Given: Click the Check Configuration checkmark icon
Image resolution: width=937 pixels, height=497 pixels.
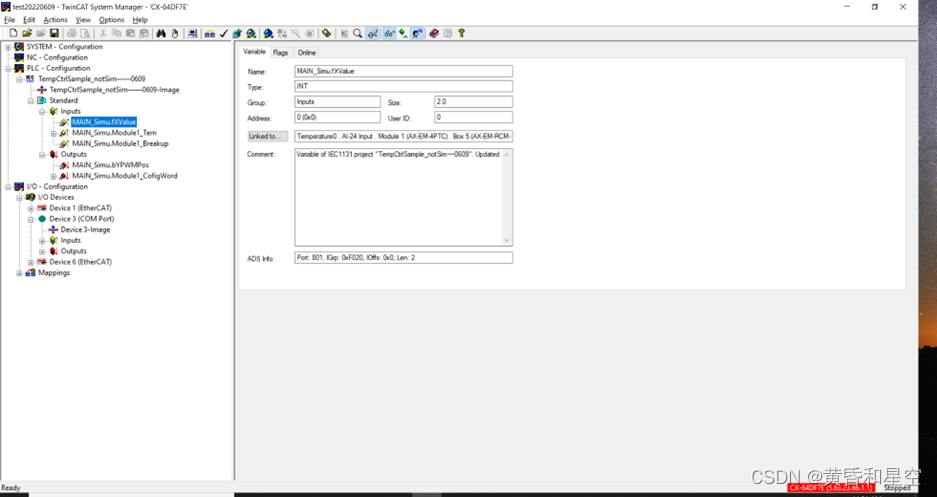Looking at the screenshot, I should point(224,33).
